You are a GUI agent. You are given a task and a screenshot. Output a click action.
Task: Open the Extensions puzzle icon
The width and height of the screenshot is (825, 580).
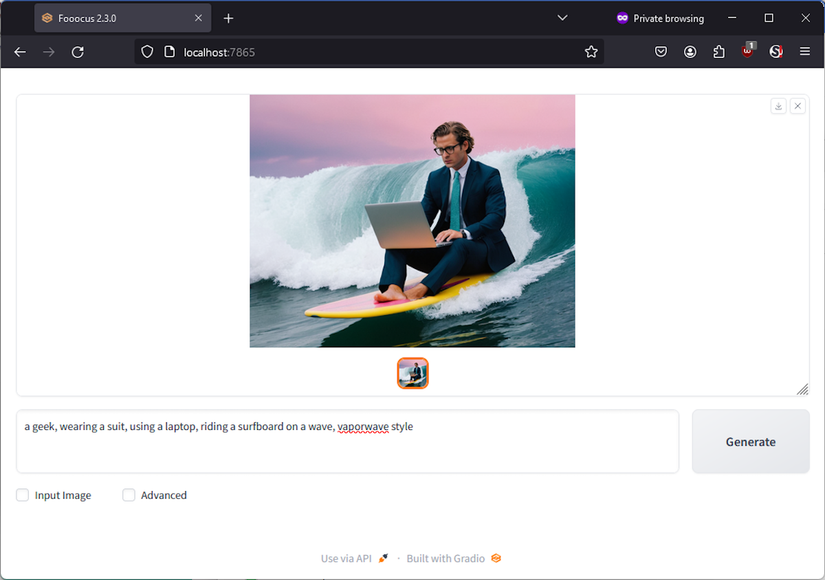point(719,52)
